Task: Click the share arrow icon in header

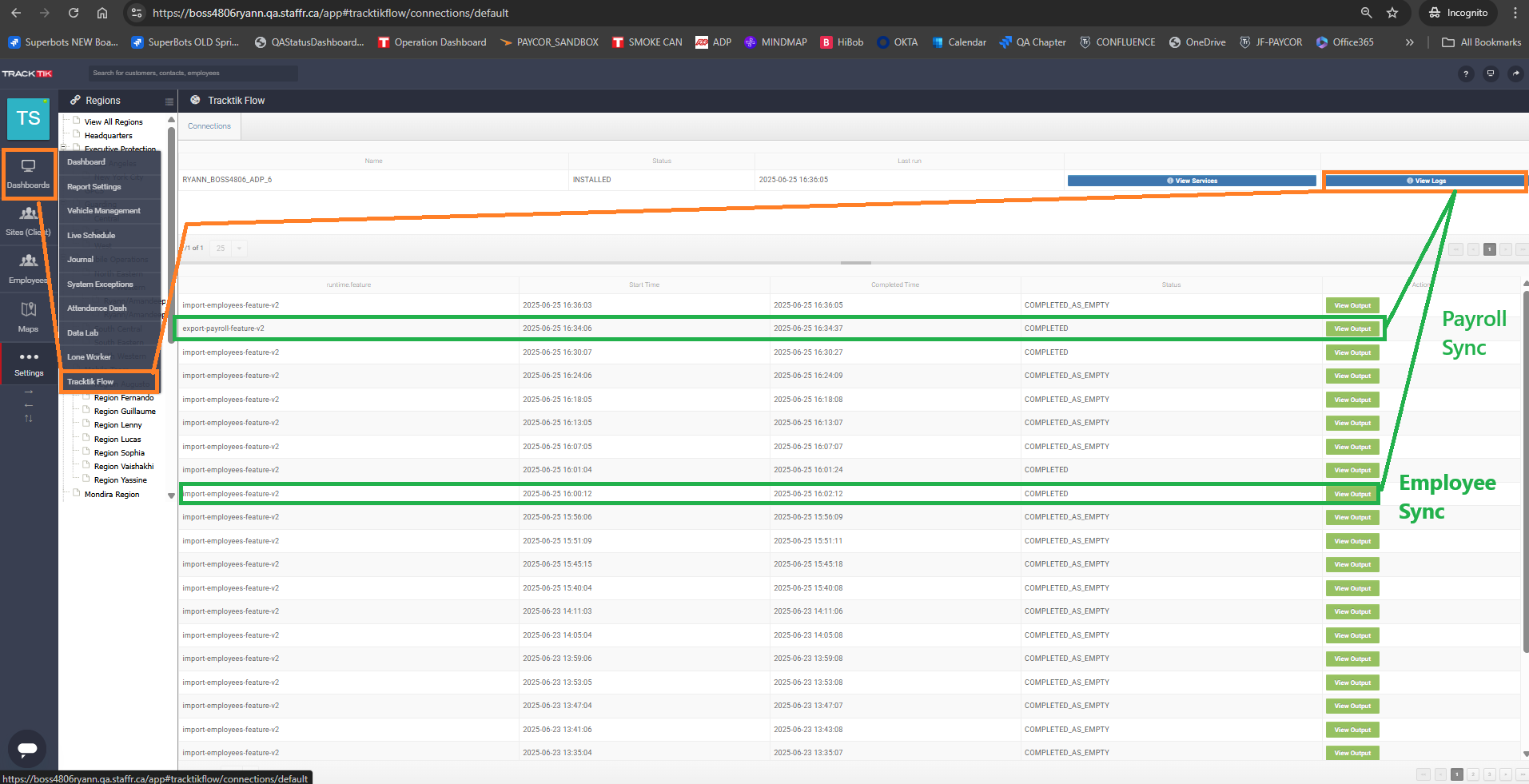Action: tap(1515, 74)
